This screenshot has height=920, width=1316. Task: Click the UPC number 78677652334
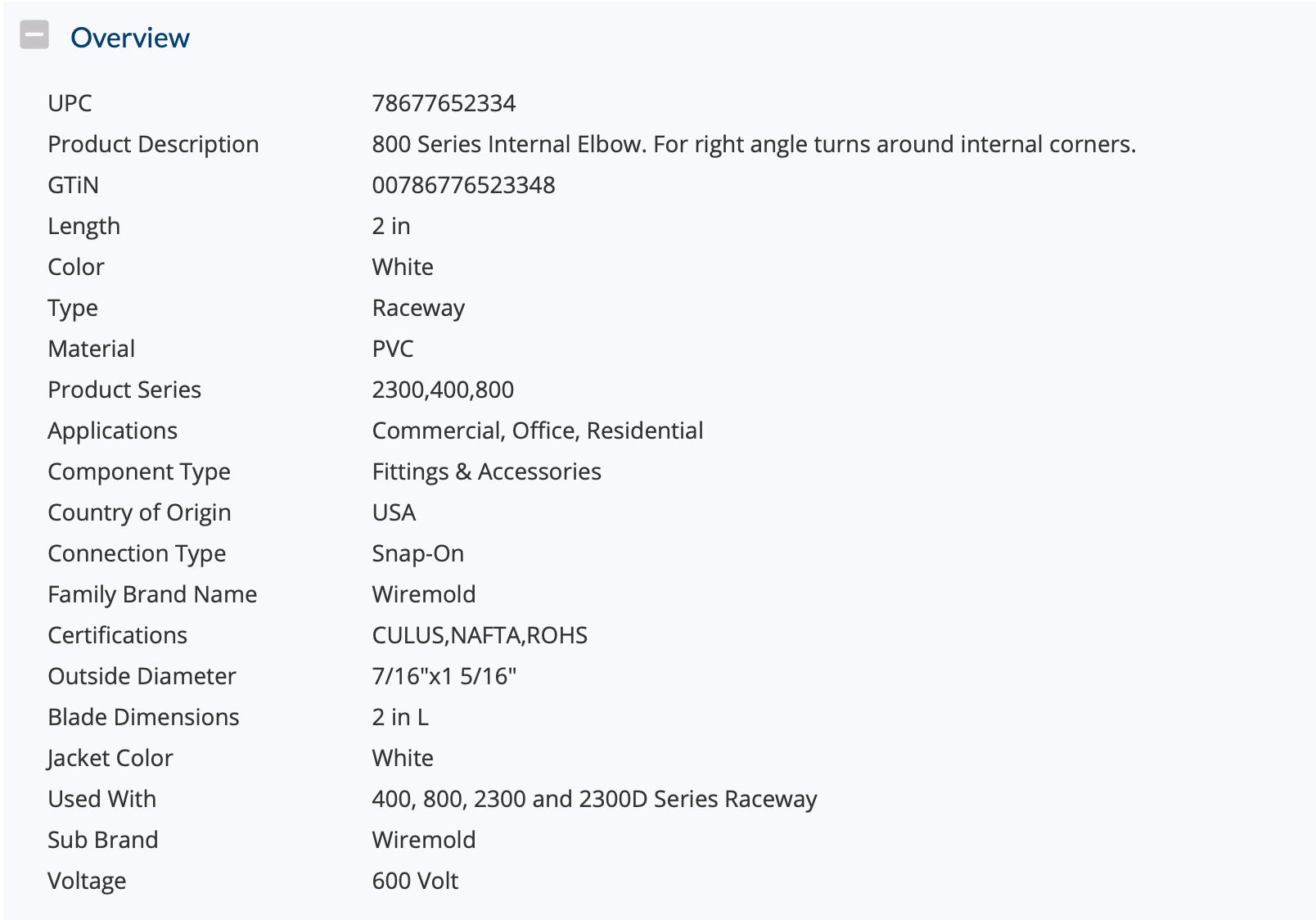pos(444,103)
